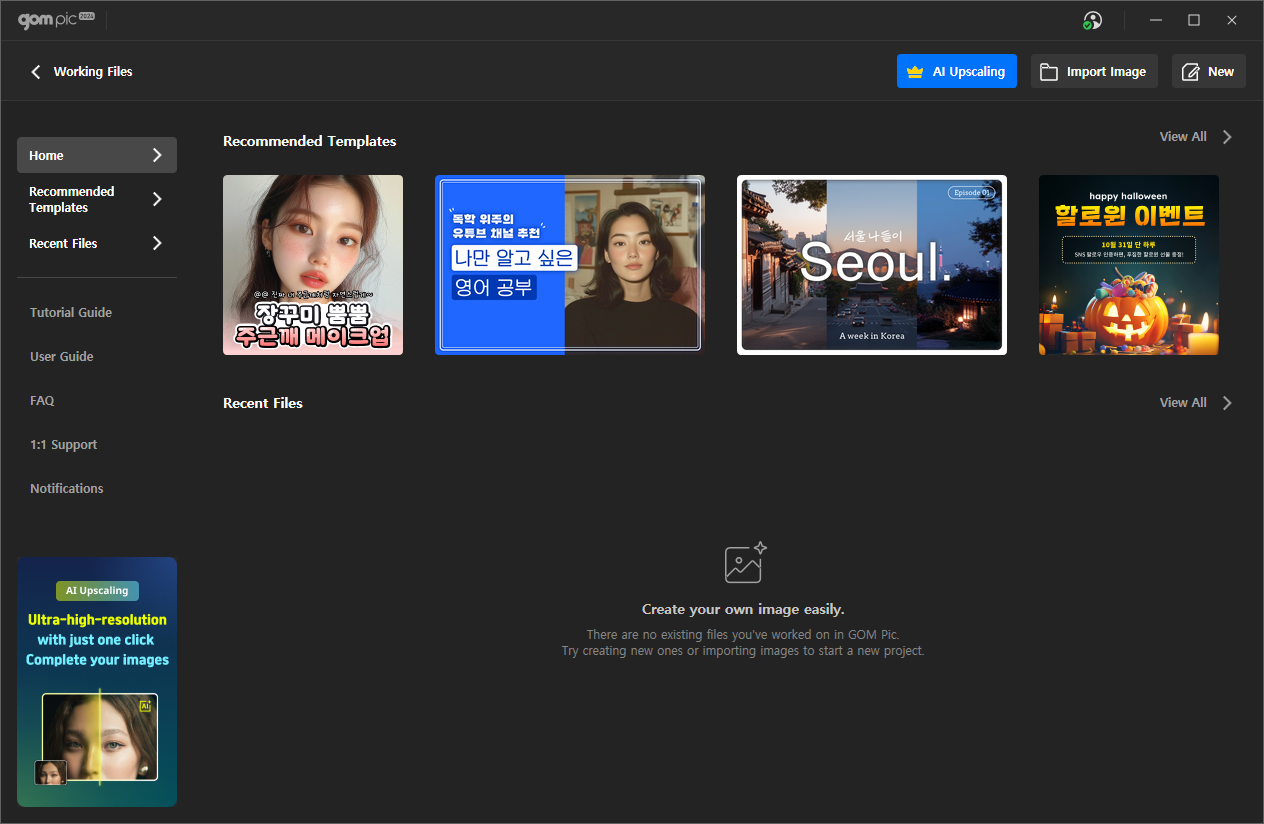1264x824 pixels.
Task: Click the empty-state image sparkle icon
Action: (745, 562)
